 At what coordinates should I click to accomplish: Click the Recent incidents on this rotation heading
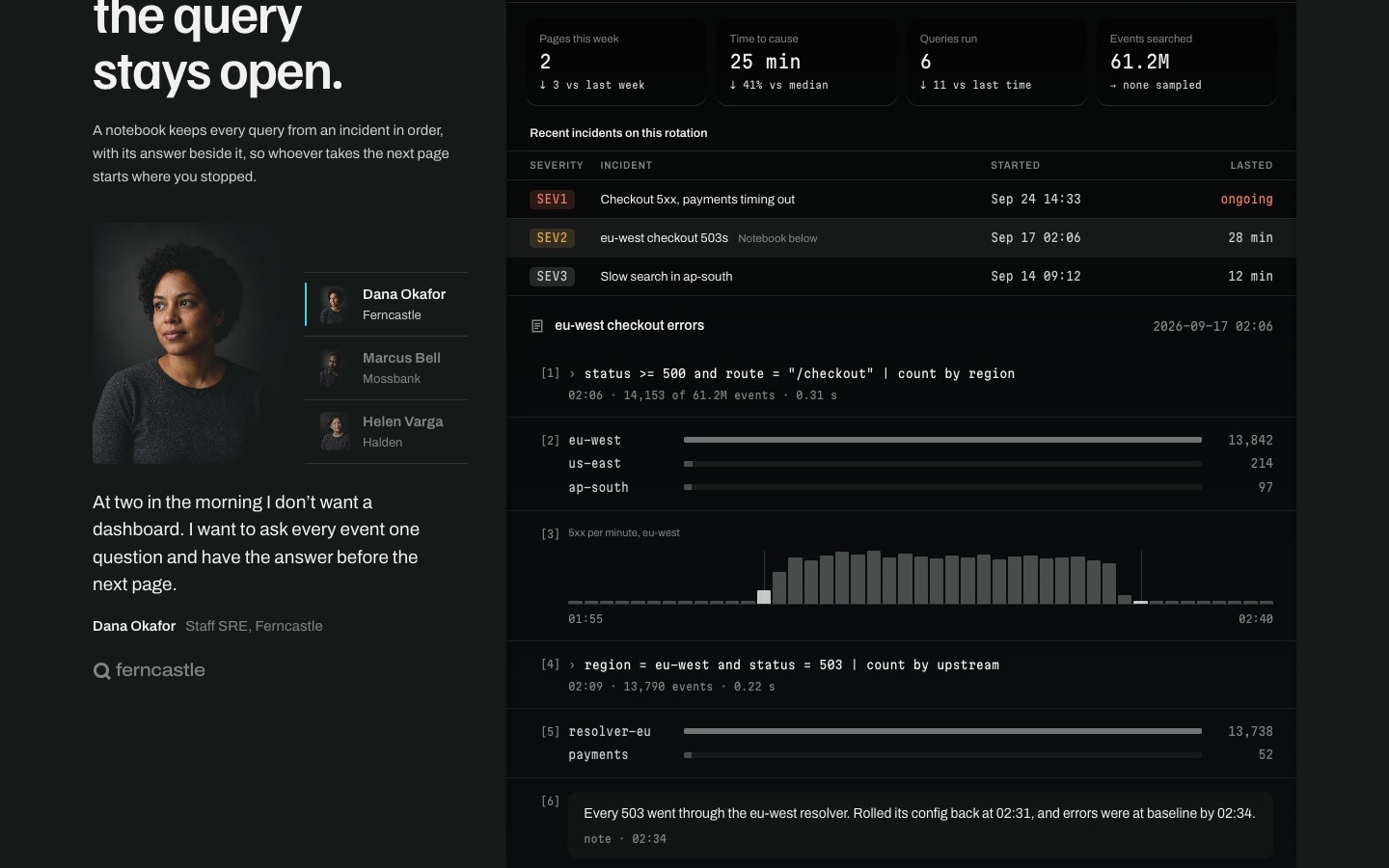(618, 133)
